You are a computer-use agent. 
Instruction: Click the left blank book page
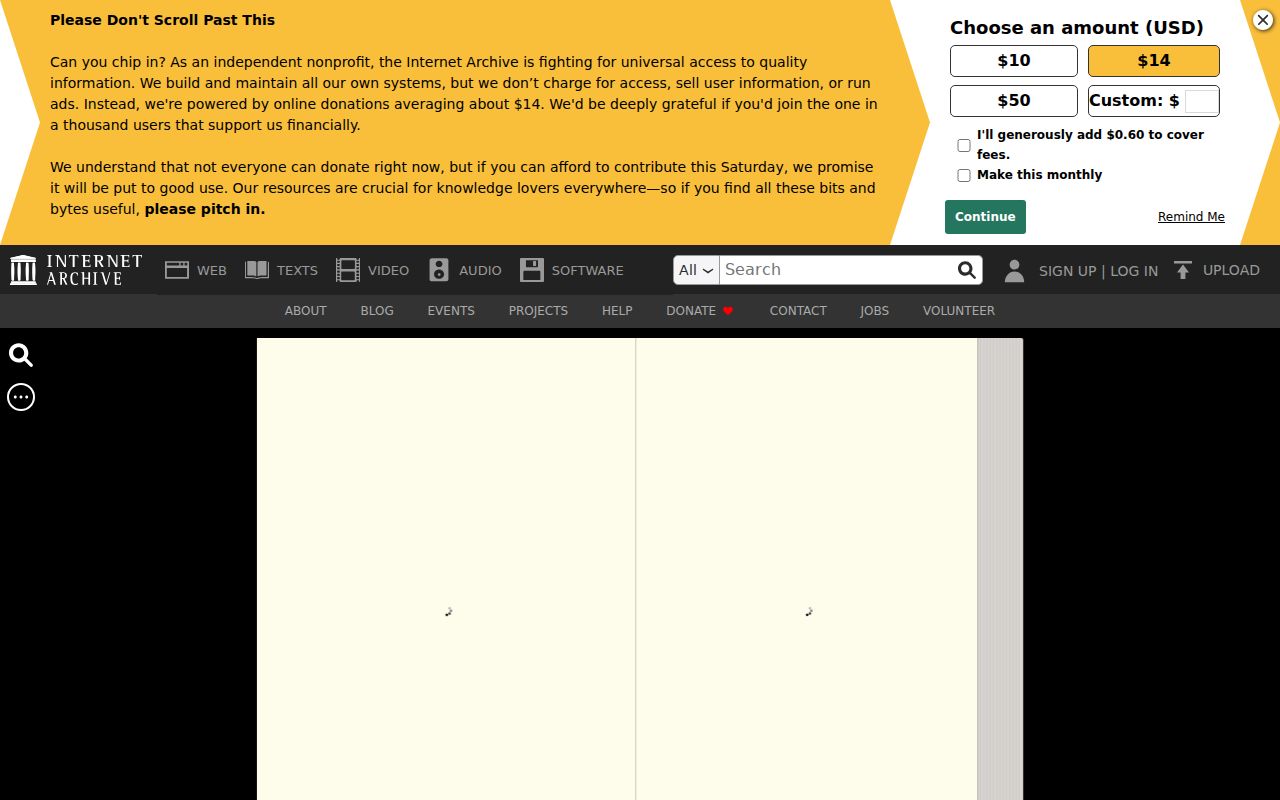tap(446, 569)
